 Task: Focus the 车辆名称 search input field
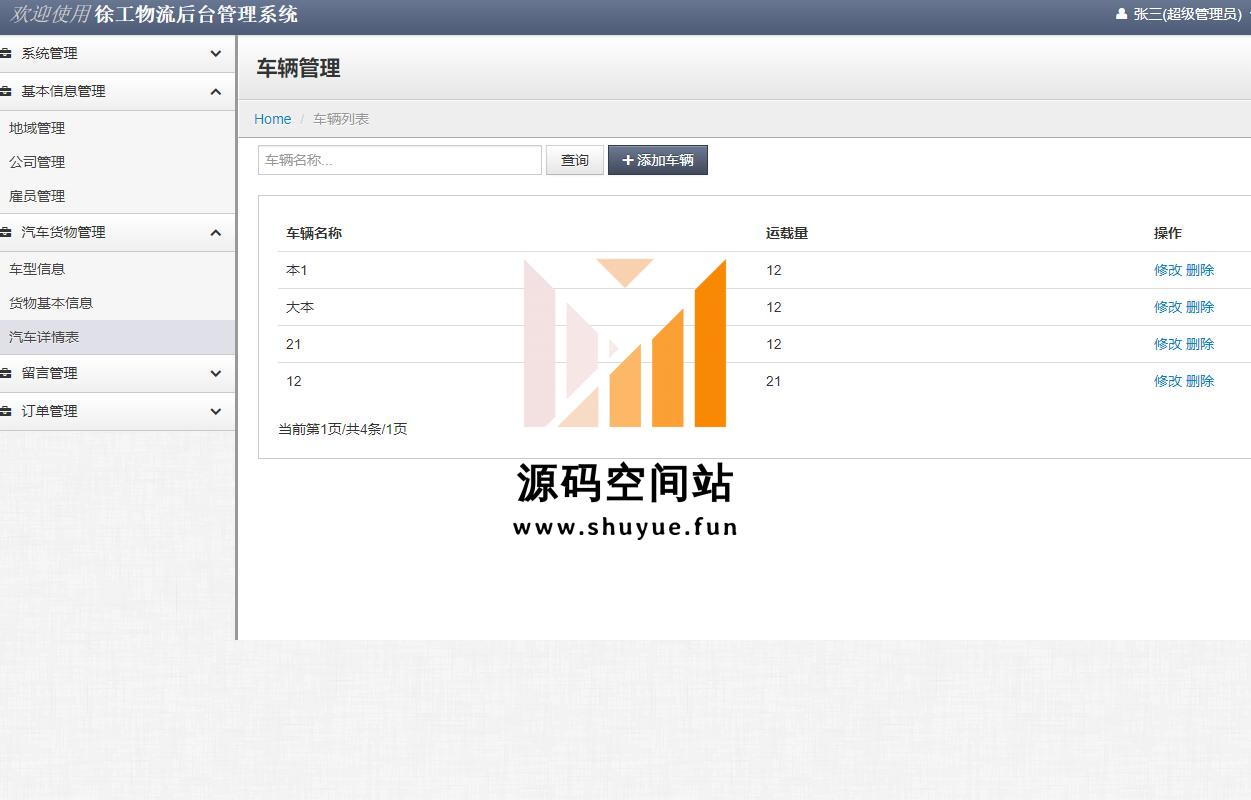(x=400, y=160)
